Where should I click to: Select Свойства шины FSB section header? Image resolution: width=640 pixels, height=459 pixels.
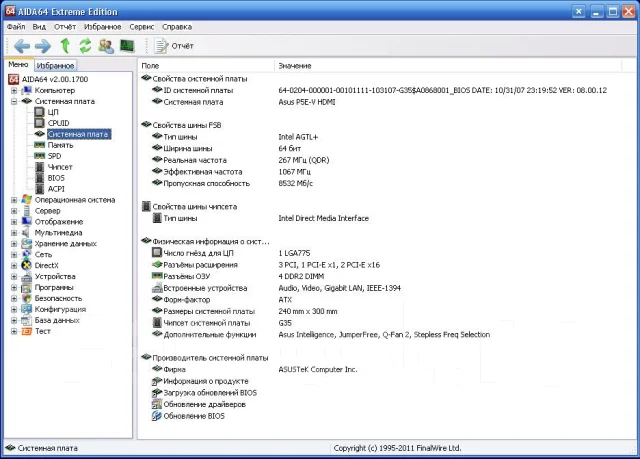pyautogui.click(x=181, y=125)
